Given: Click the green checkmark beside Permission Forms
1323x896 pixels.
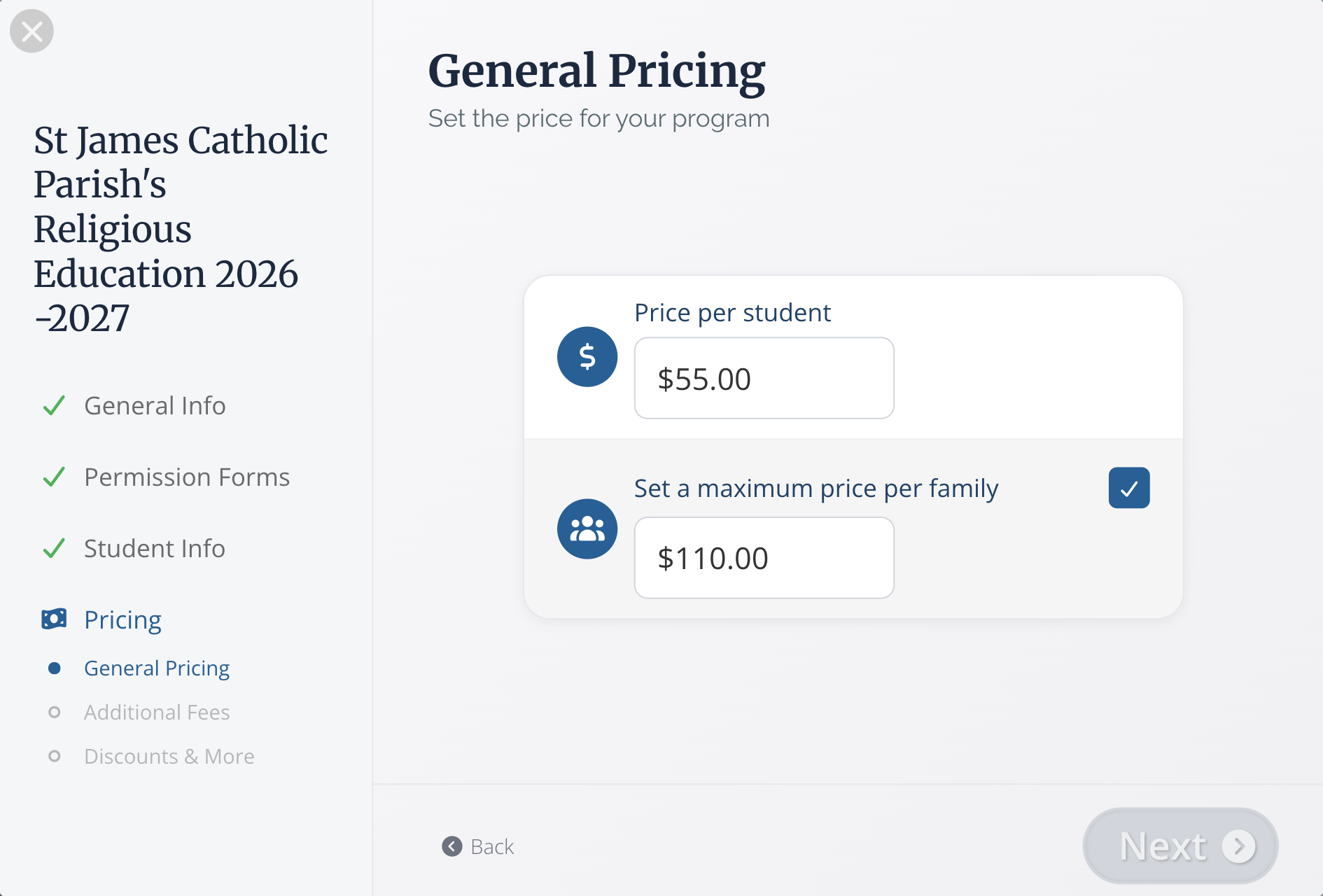Looking at the screenshot, I should 54,477.
